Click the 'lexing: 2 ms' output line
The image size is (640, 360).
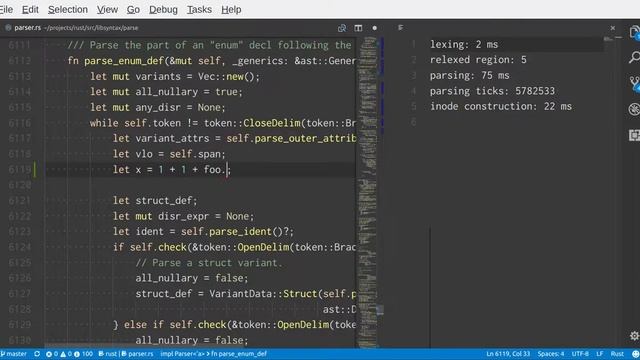pos(464,44)
